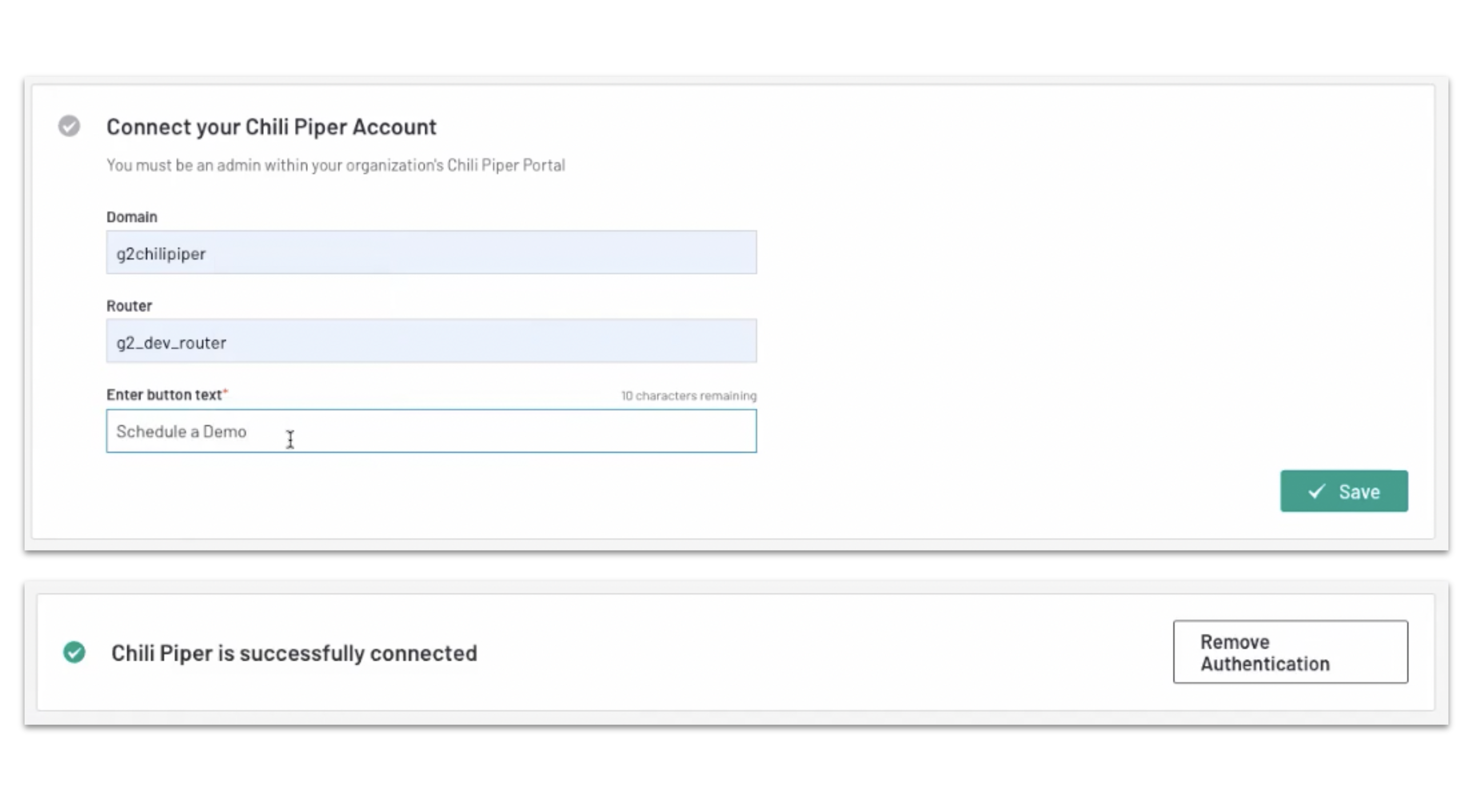Click the word Save on green button
The image size is (1473, 812).
[x=1359, y=492]
